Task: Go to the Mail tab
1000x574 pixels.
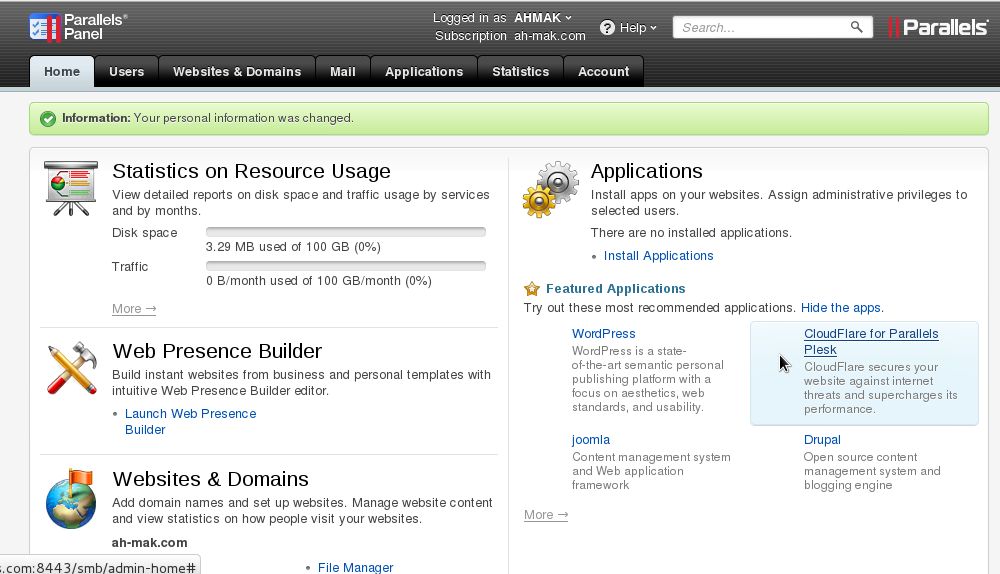Action: 342,71
